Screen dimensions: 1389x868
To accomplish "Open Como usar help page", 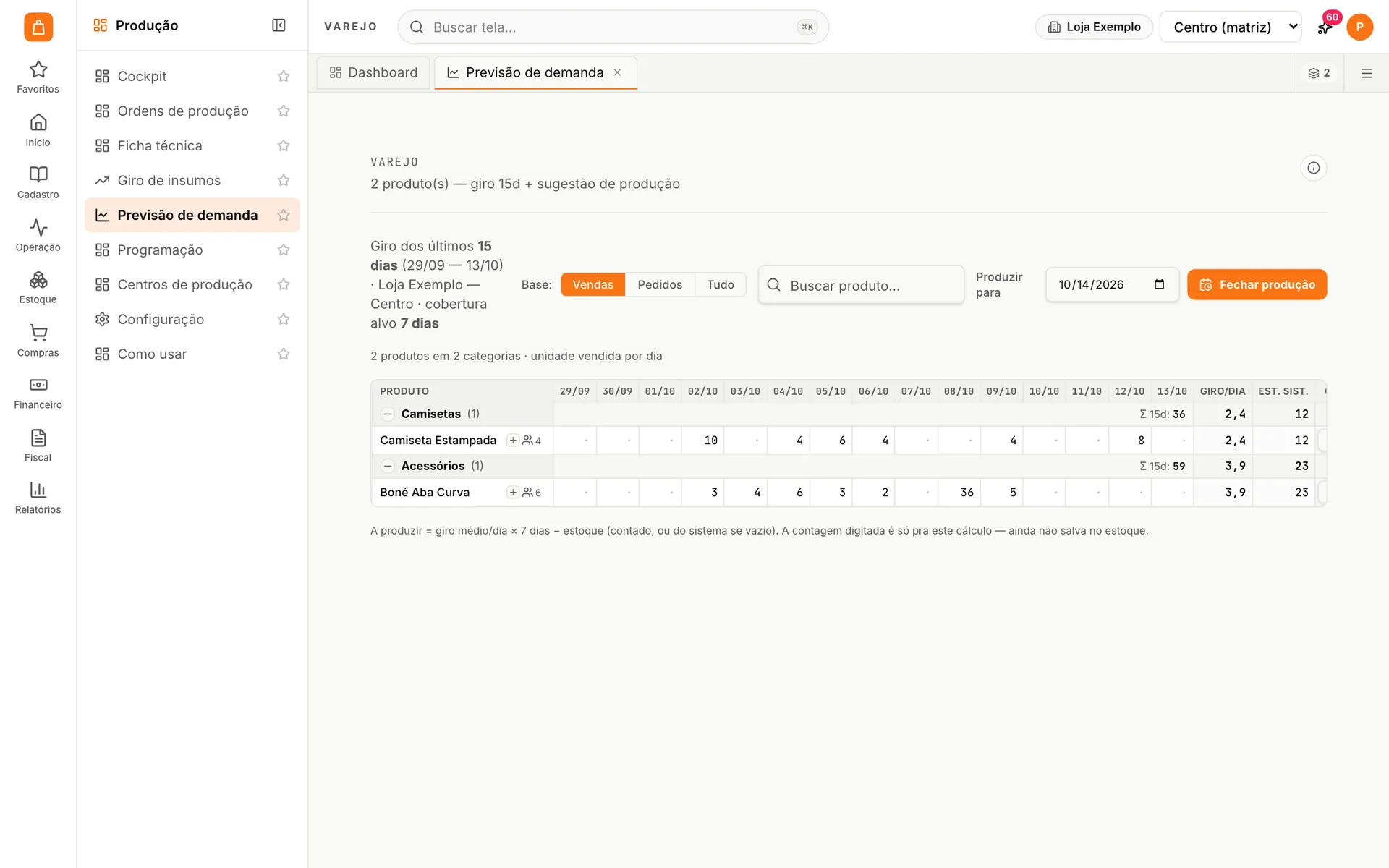I will [192, 354].
